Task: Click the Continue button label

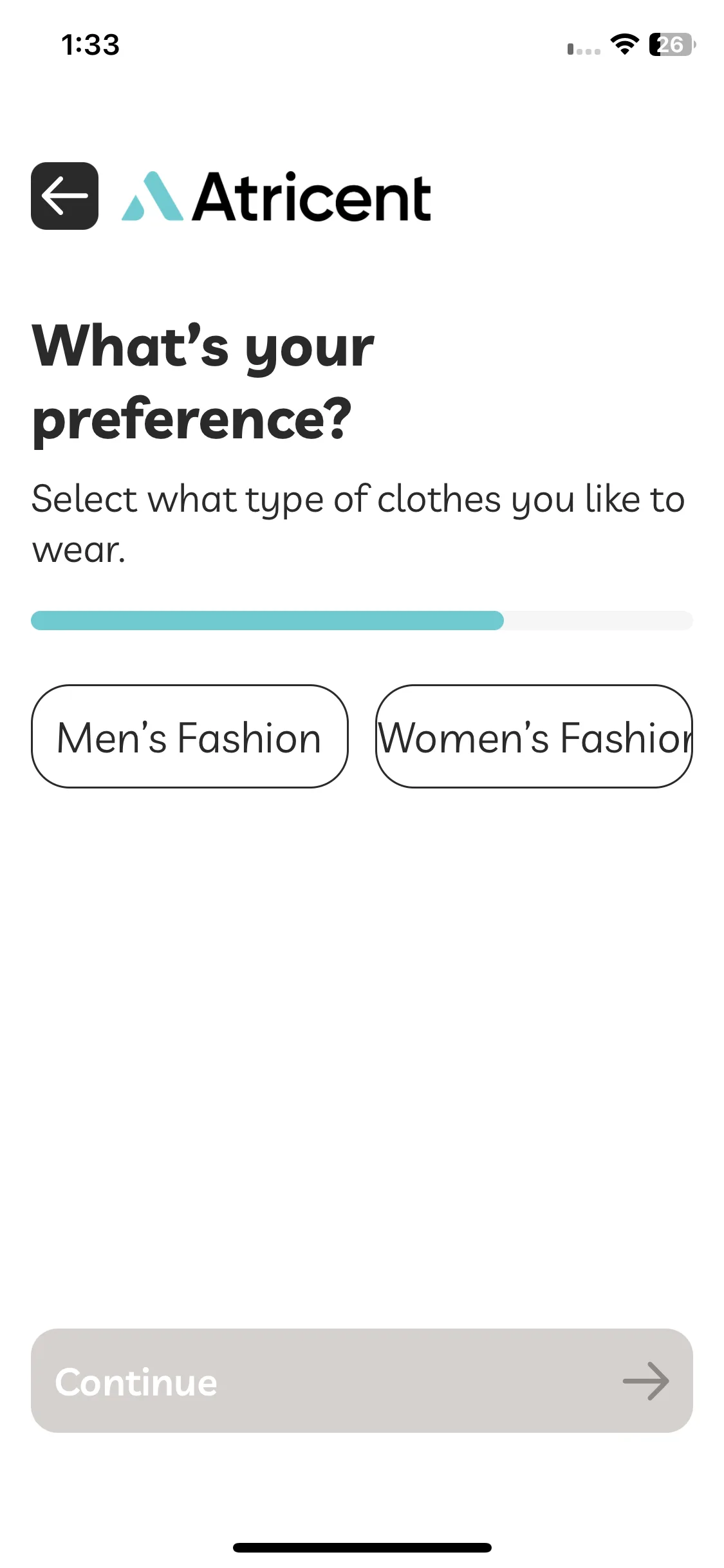Action: (136, 1382)
